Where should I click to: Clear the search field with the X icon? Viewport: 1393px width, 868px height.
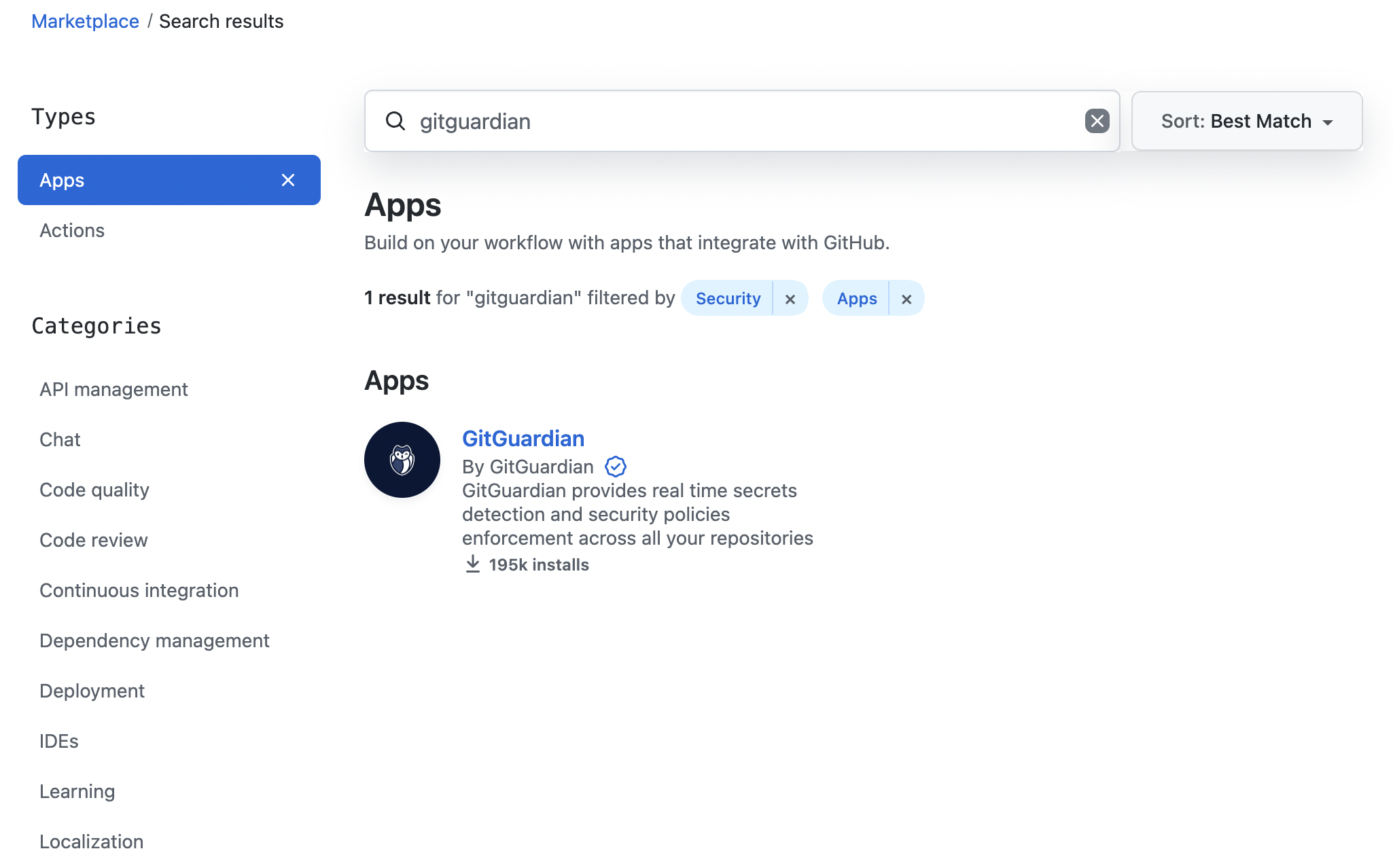1097,121
